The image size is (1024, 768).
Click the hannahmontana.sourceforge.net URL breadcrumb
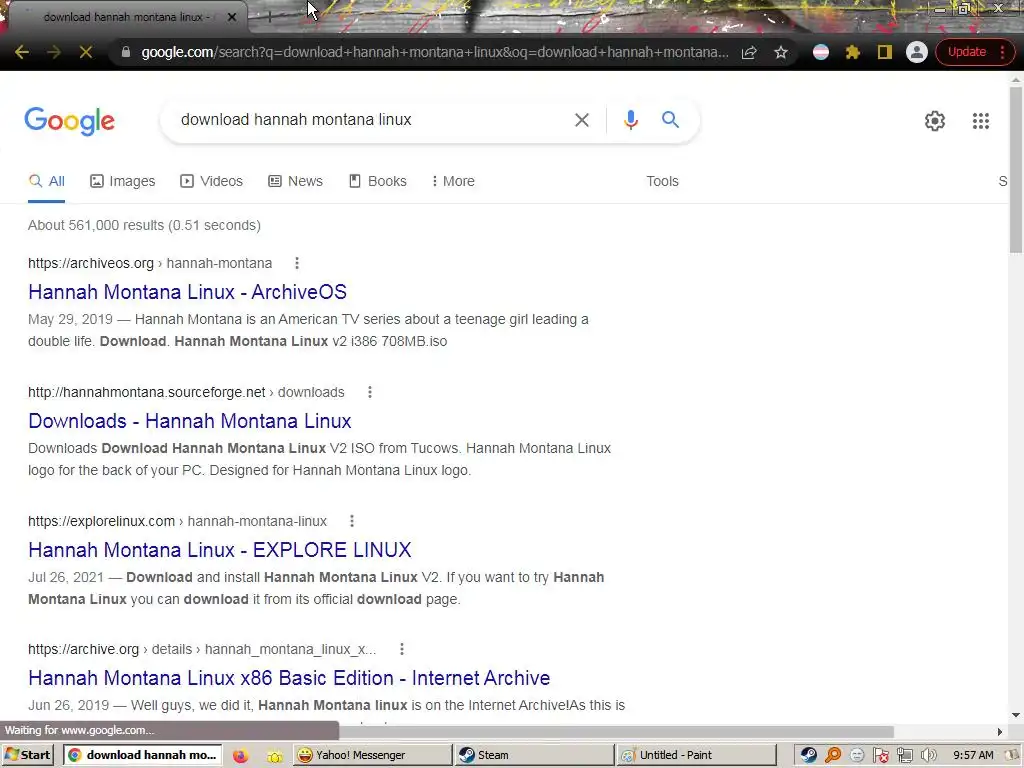[186, 392]
